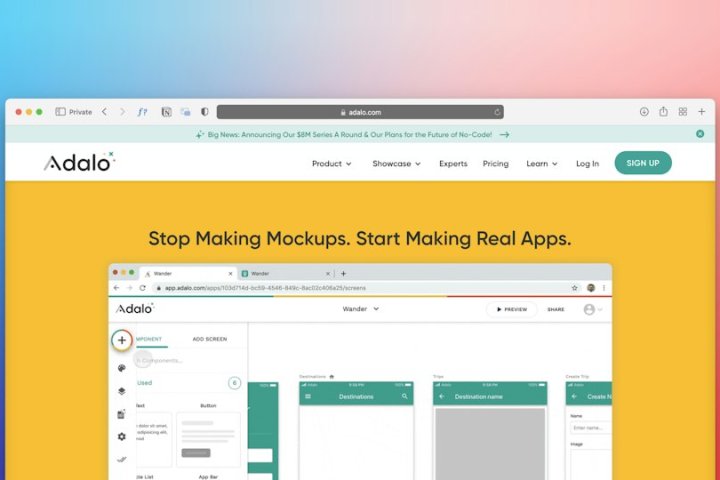Image resolution: width=720 pixels, height=480 pixels.
Task: Follow the banner arrow to the Series A news
Action: pos(505,135)
